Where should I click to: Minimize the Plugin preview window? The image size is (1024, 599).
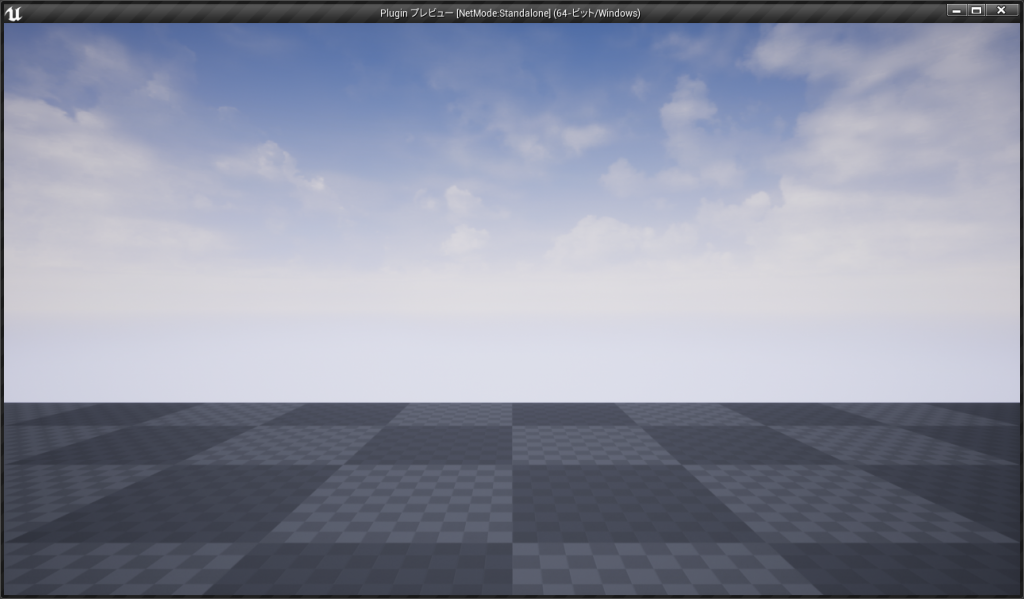[956, 10]
